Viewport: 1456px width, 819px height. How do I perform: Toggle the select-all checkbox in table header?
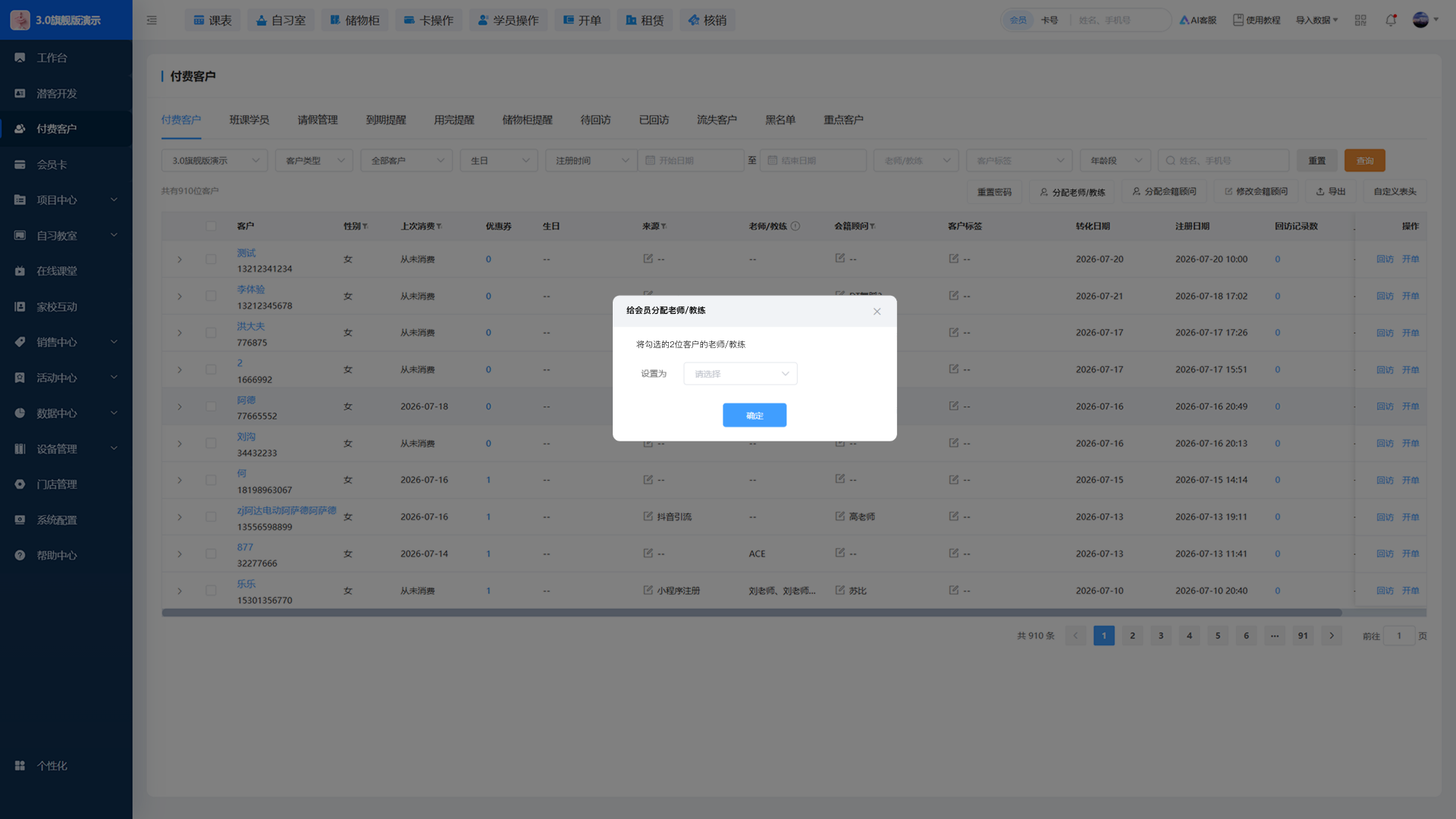coord(211,226)
